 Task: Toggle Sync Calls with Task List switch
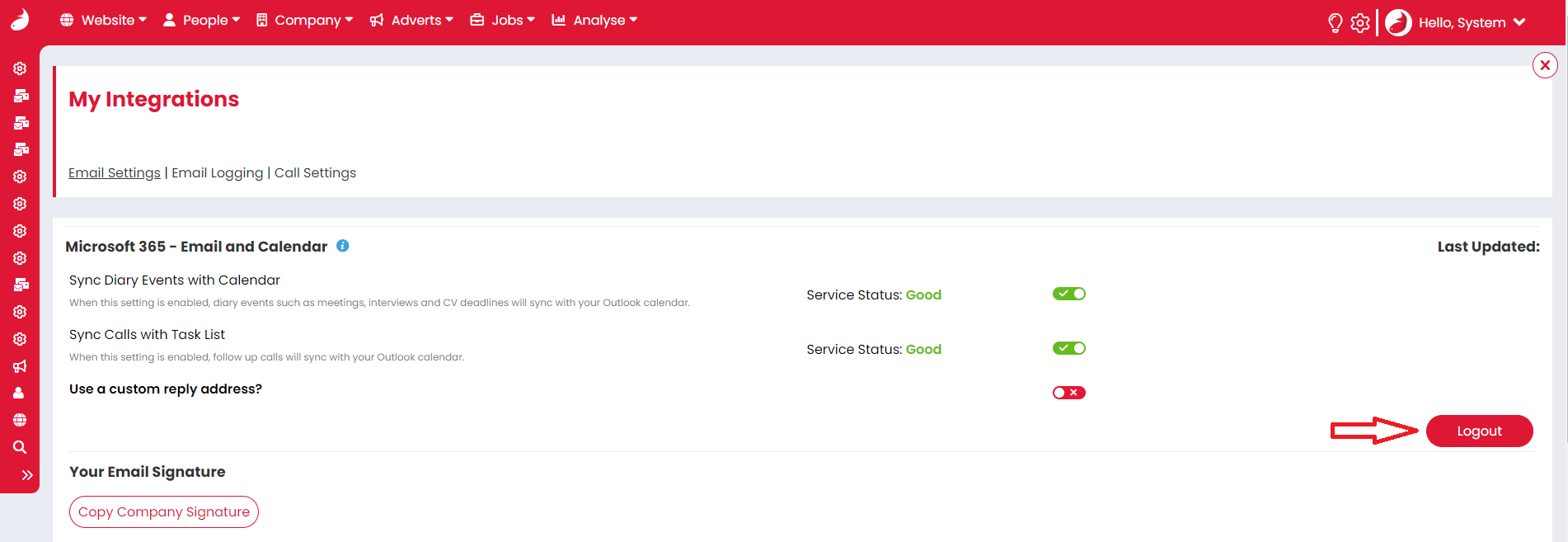(x=1069, y=348)
